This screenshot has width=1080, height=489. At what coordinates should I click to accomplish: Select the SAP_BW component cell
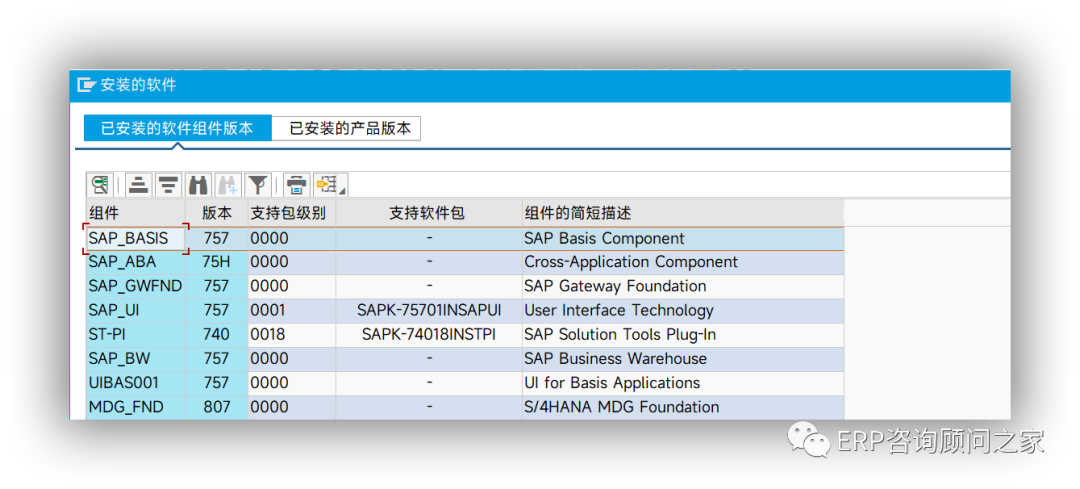pyautogui.click(x=136, y=359)
